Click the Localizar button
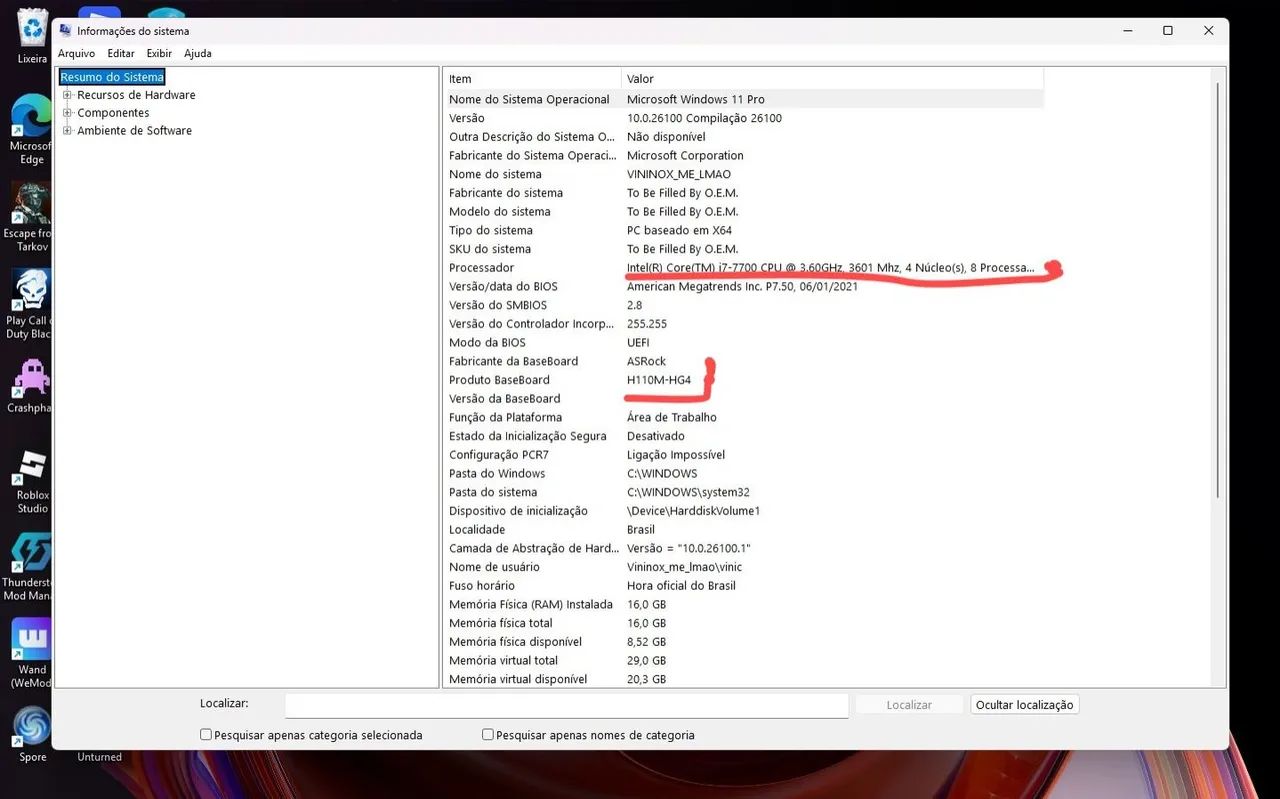The height and width of the screenshot is (799, 1280). (909, 705)
